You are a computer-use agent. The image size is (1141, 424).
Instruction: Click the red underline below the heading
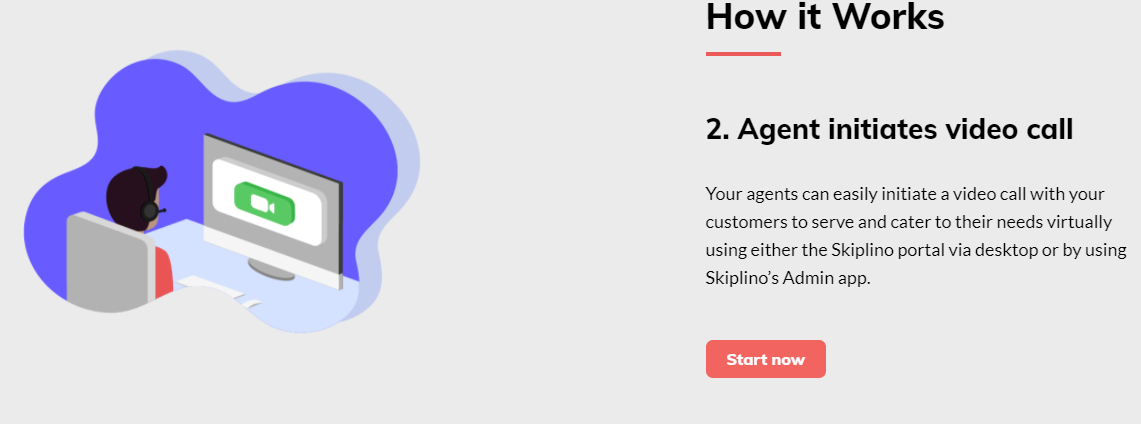743,54
